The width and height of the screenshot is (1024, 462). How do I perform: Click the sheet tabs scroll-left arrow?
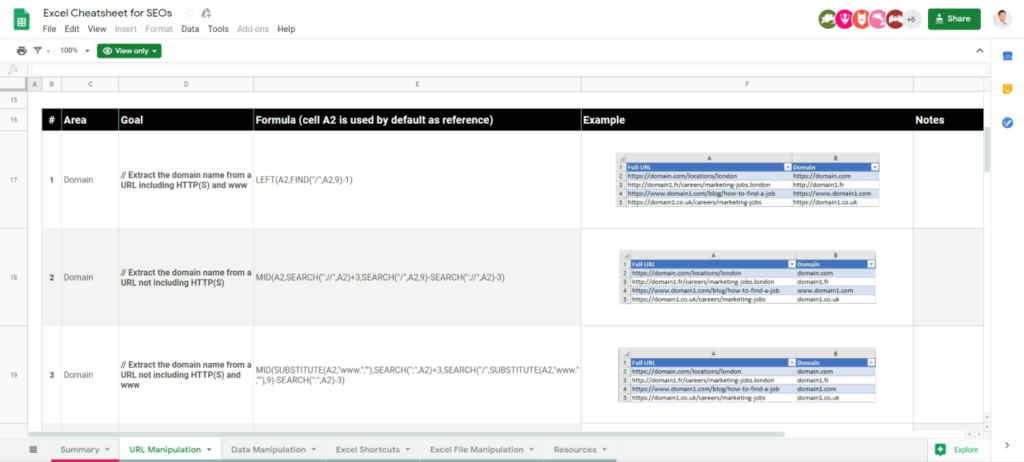[x=970, y=434]
